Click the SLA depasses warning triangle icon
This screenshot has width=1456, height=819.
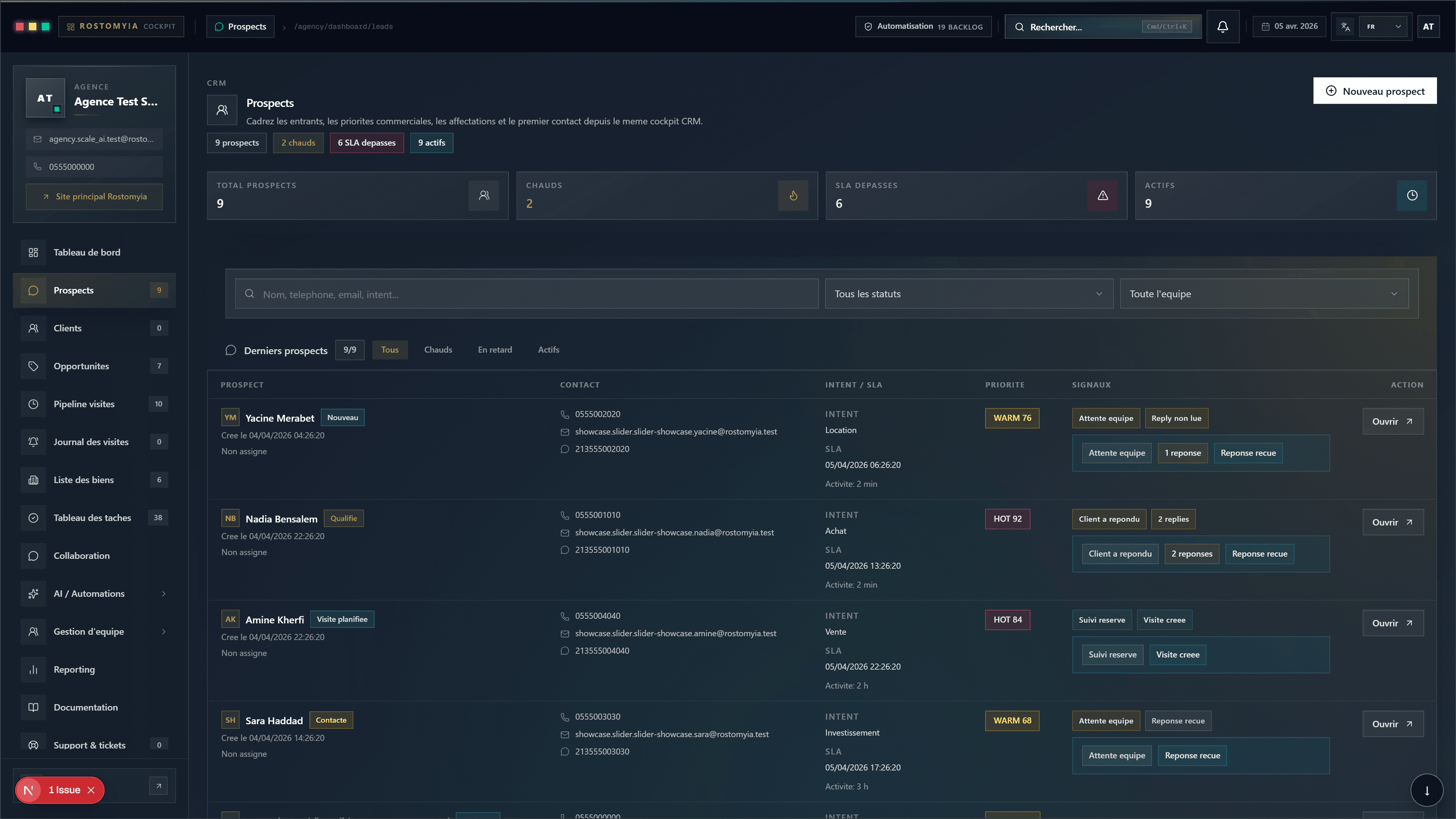[x=1102, y=196]
